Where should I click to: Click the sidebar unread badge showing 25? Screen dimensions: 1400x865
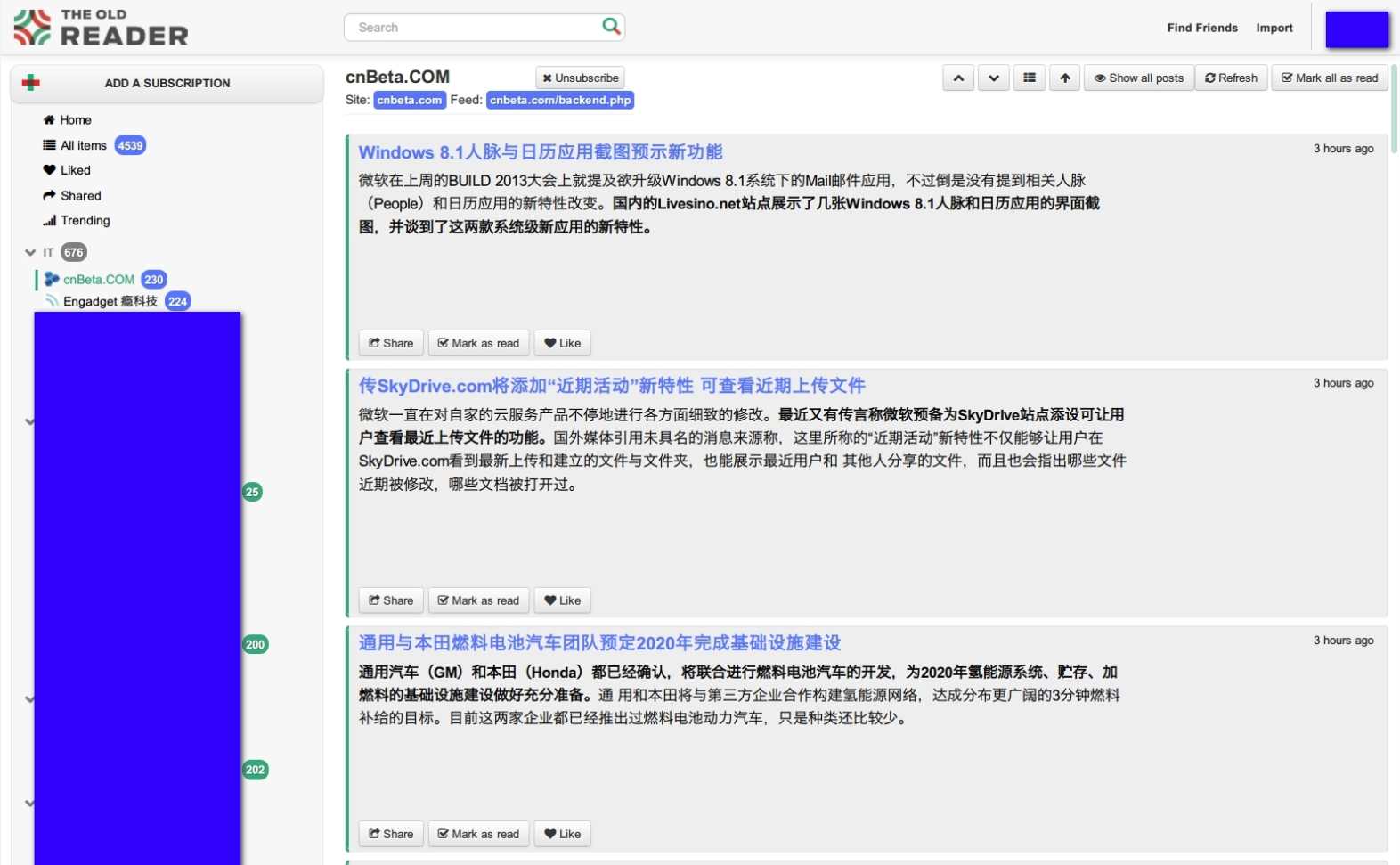(x=252, y=492)
